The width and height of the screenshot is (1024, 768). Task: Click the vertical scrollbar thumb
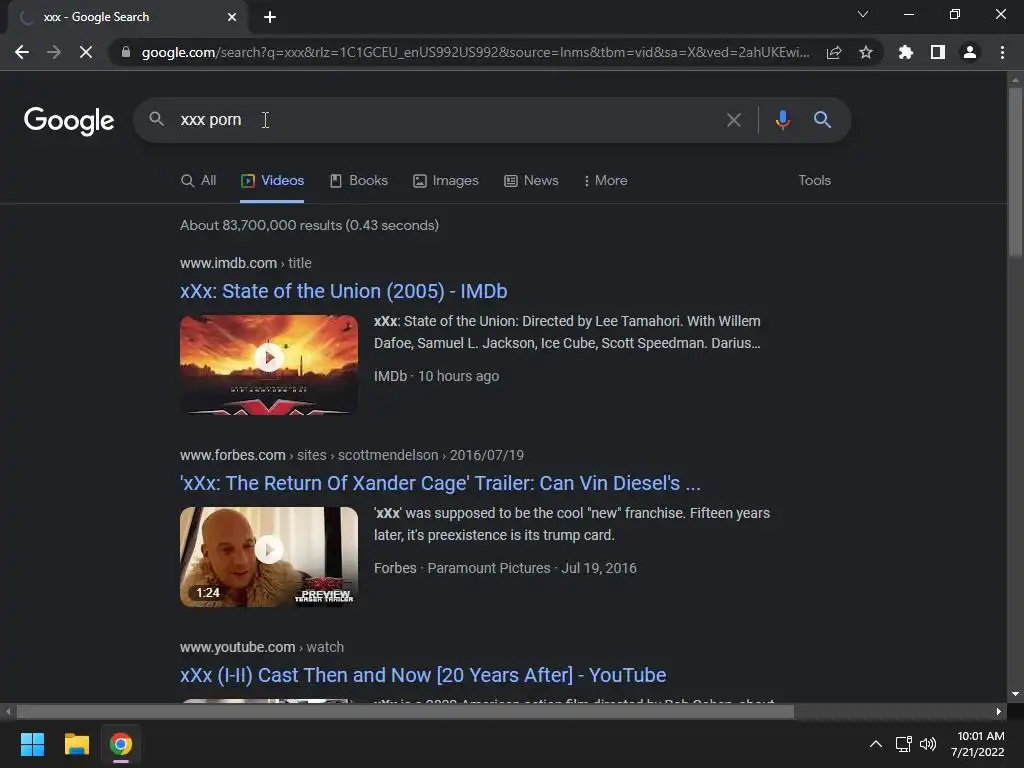coord(1015,172)
